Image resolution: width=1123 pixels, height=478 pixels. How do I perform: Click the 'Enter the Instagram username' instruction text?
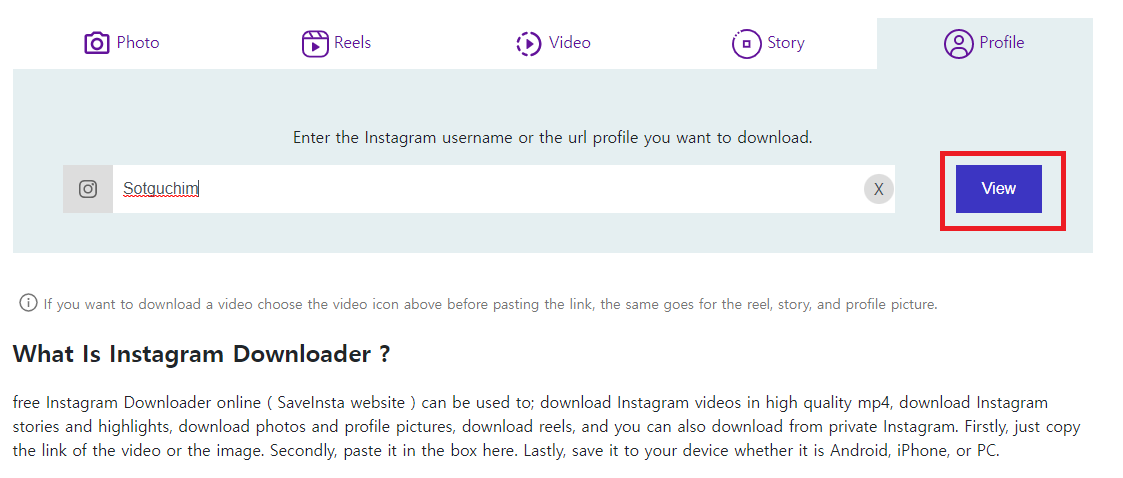coord(553,138)
